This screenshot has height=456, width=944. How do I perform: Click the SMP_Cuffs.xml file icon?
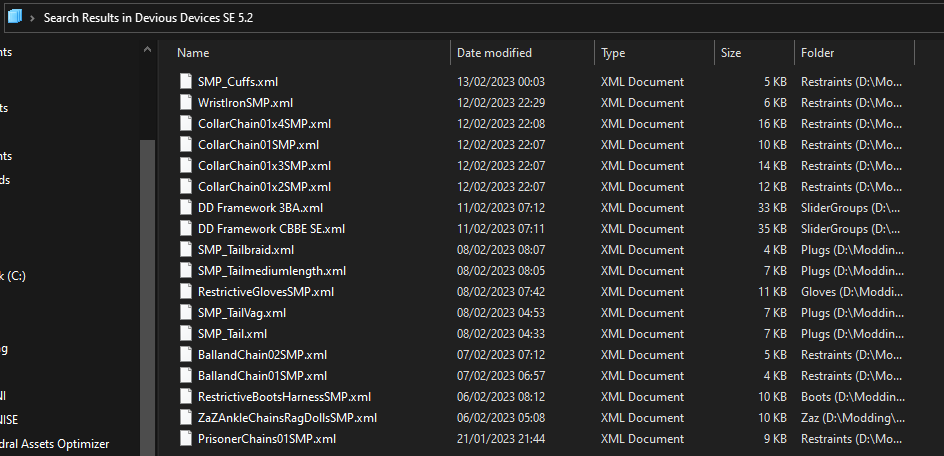click(x=188, y=81)
